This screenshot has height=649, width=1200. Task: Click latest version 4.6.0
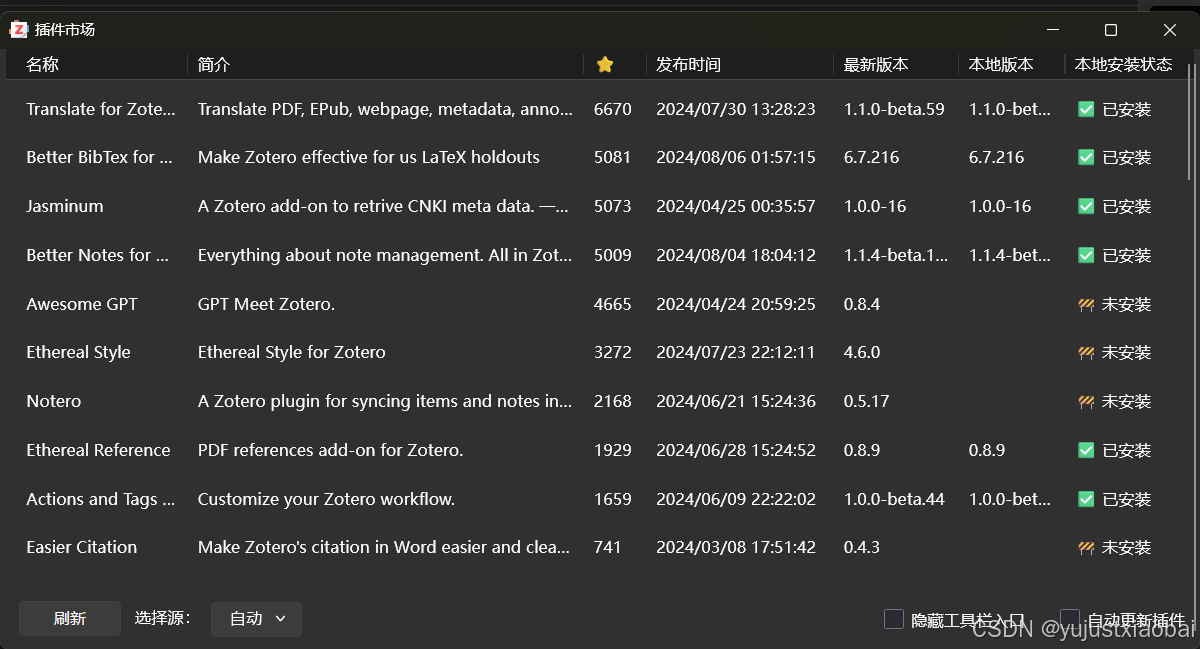point(862,352)
